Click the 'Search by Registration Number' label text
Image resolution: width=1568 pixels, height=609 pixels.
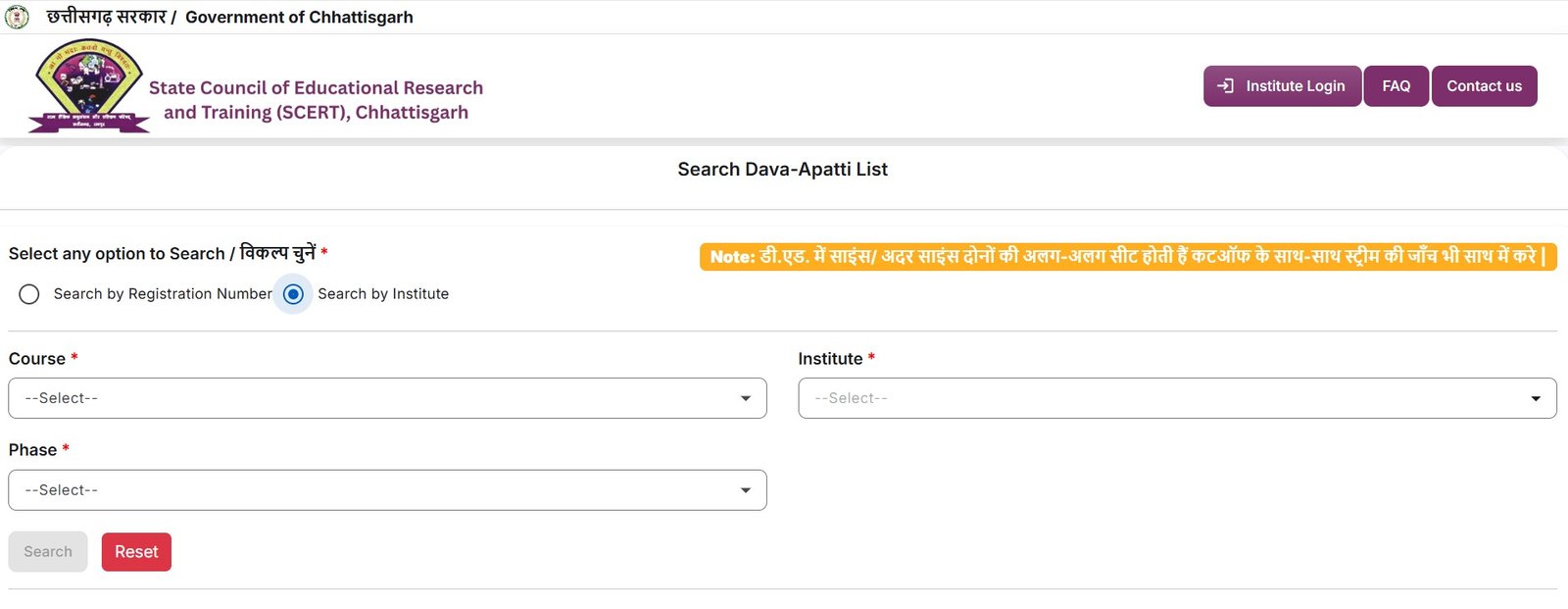coord(163,294)
